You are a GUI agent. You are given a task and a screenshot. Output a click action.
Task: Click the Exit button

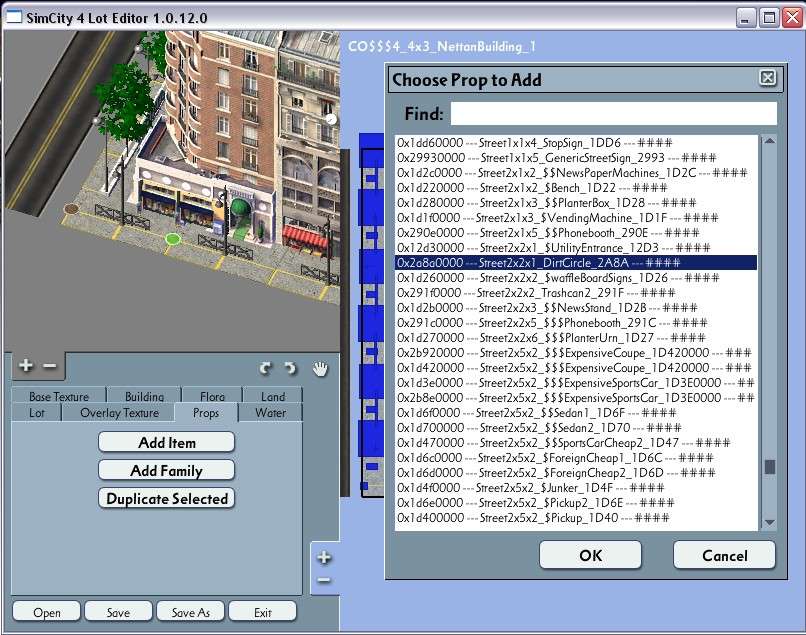pyautogui.click(x=263, y=612)
